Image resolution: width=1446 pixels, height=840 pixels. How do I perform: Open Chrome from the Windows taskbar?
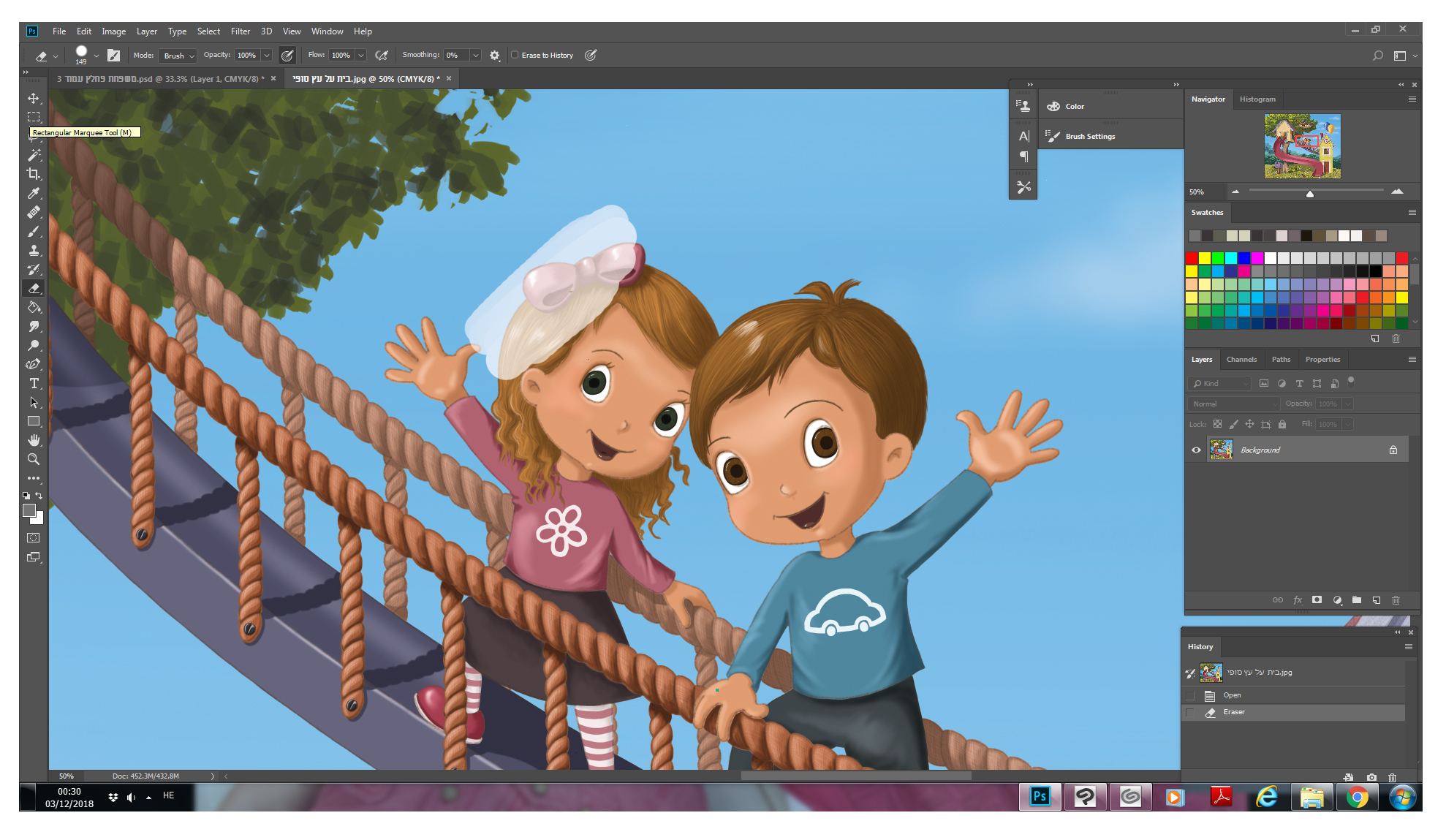(x=1357, y=797)
